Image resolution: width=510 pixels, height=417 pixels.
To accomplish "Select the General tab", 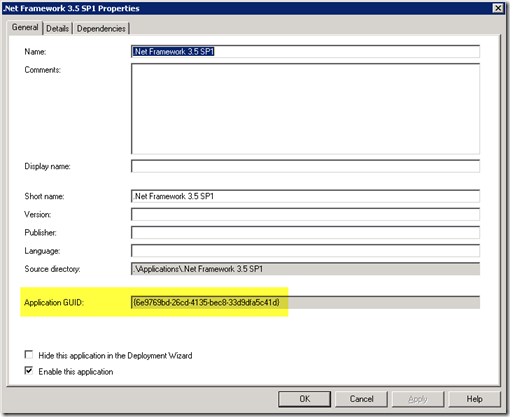I will click(25, 27).
